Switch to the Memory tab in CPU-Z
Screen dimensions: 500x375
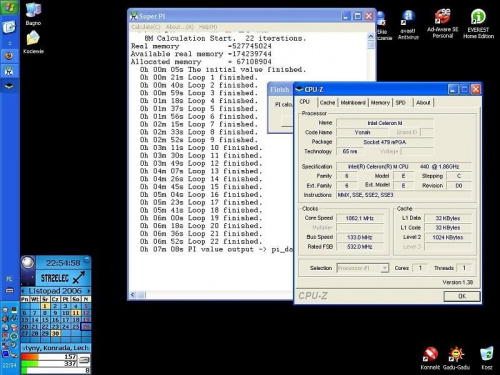[380, 103]
